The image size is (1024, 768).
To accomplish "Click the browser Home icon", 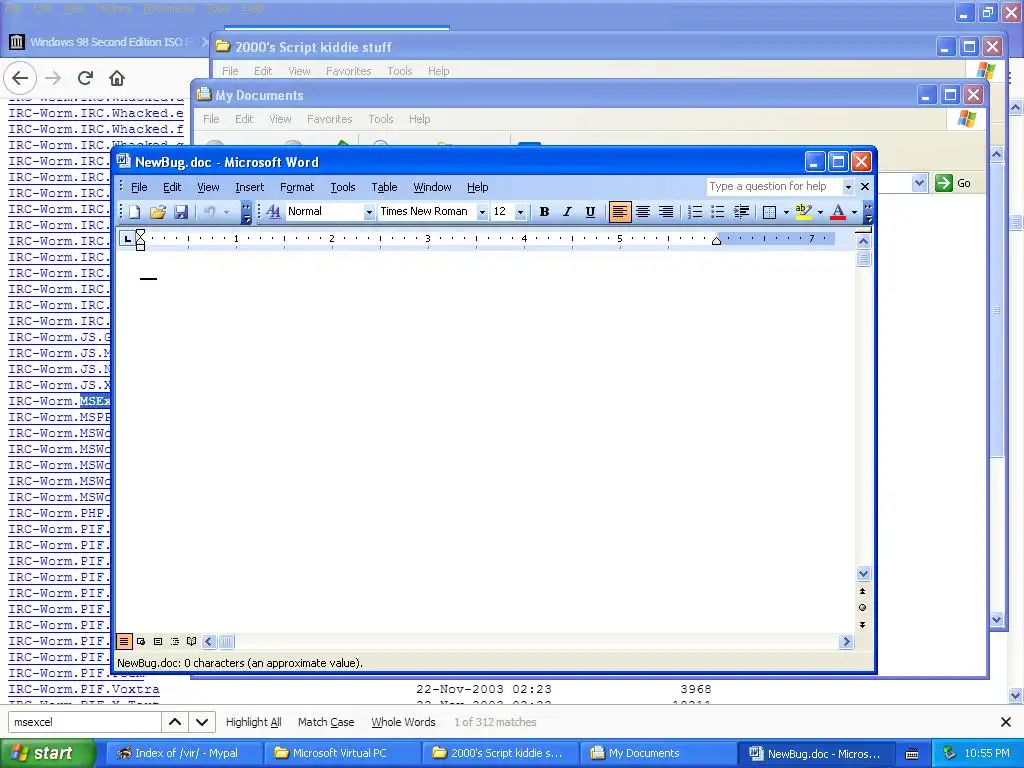I will [117, 78].
